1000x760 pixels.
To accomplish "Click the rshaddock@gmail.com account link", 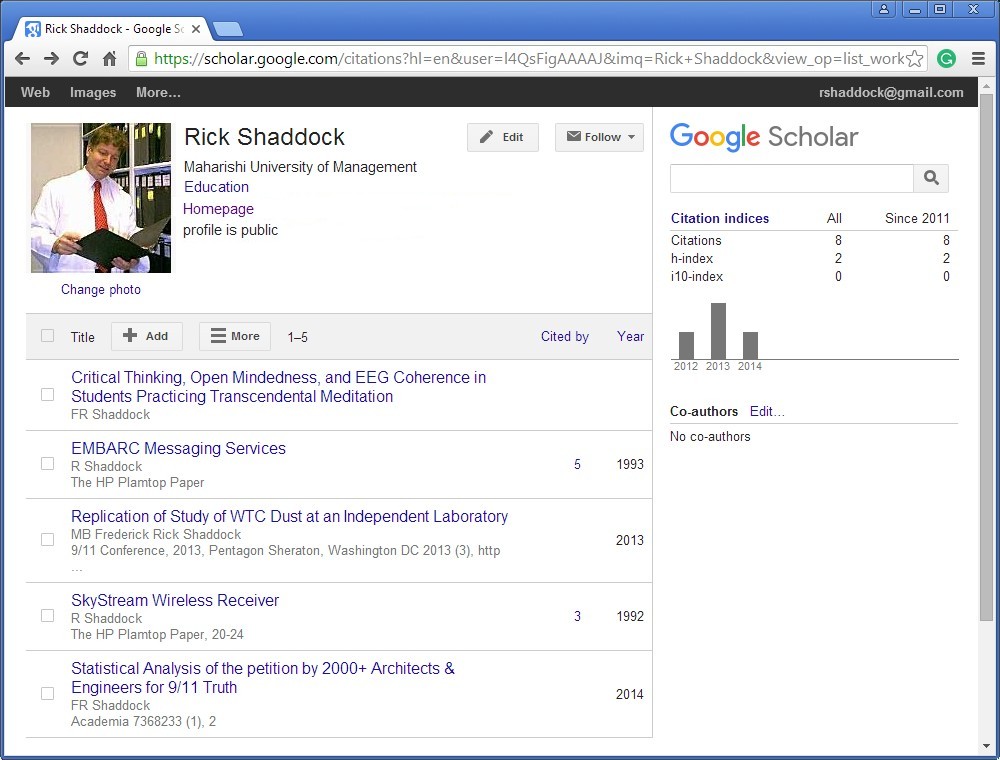I will click(x=891, y=92).
